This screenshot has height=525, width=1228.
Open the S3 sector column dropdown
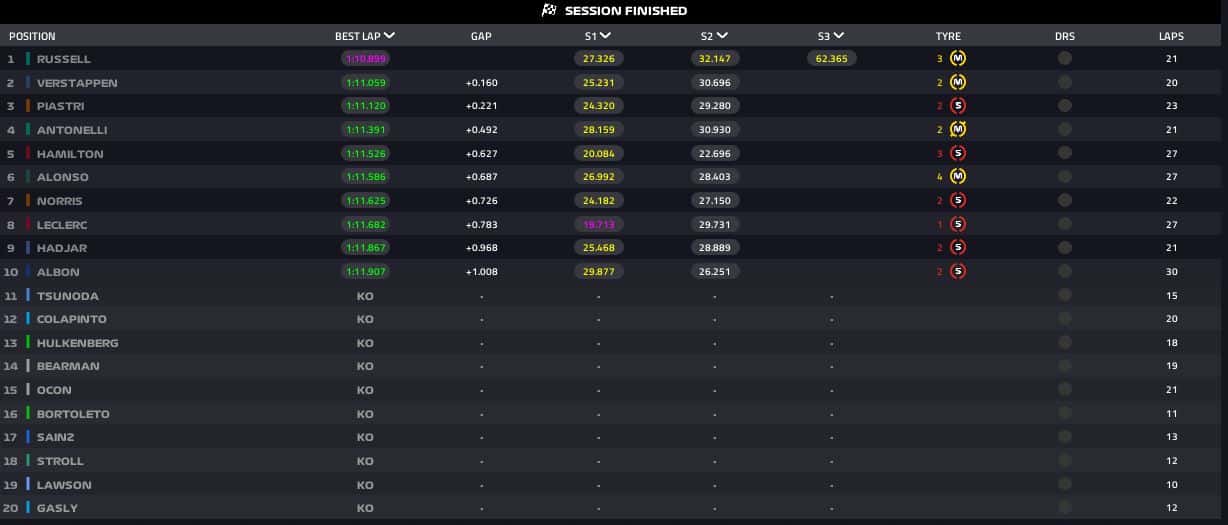pos(837,35)
